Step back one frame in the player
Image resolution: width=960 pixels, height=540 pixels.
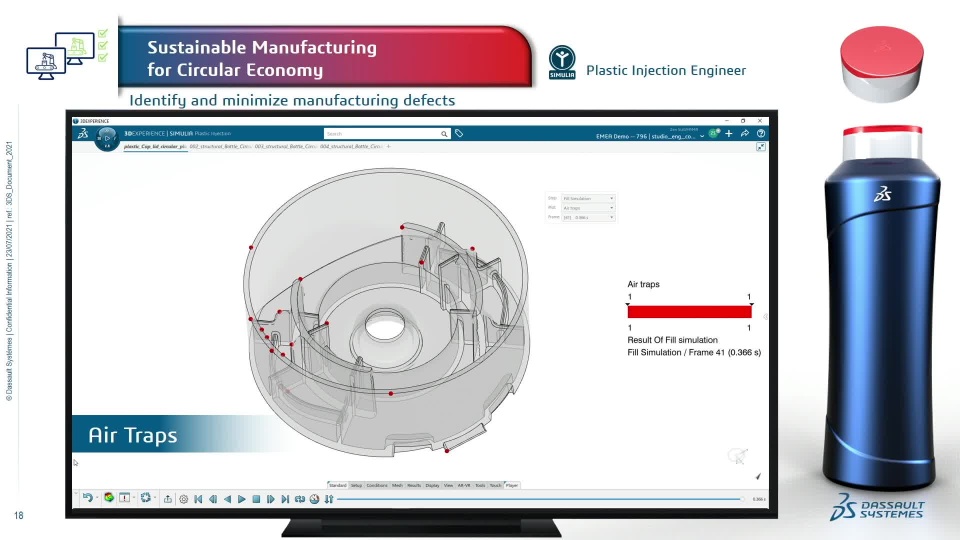point(213,499)
